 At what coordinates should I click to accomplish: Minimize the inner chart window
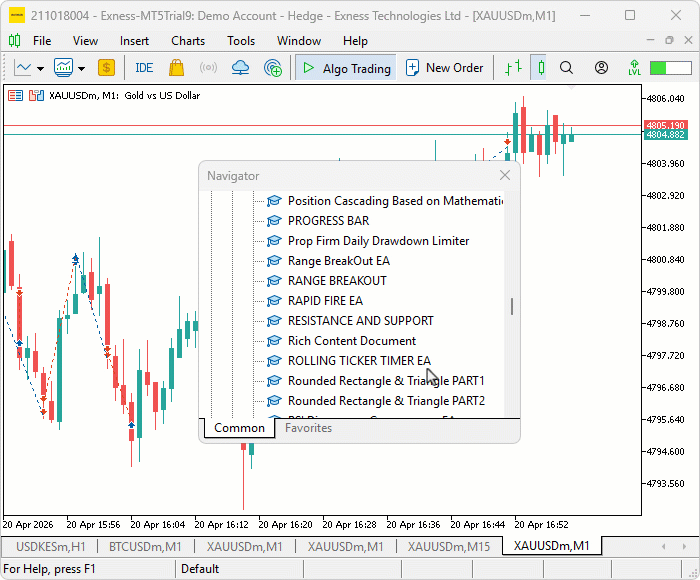coord(650,40)
